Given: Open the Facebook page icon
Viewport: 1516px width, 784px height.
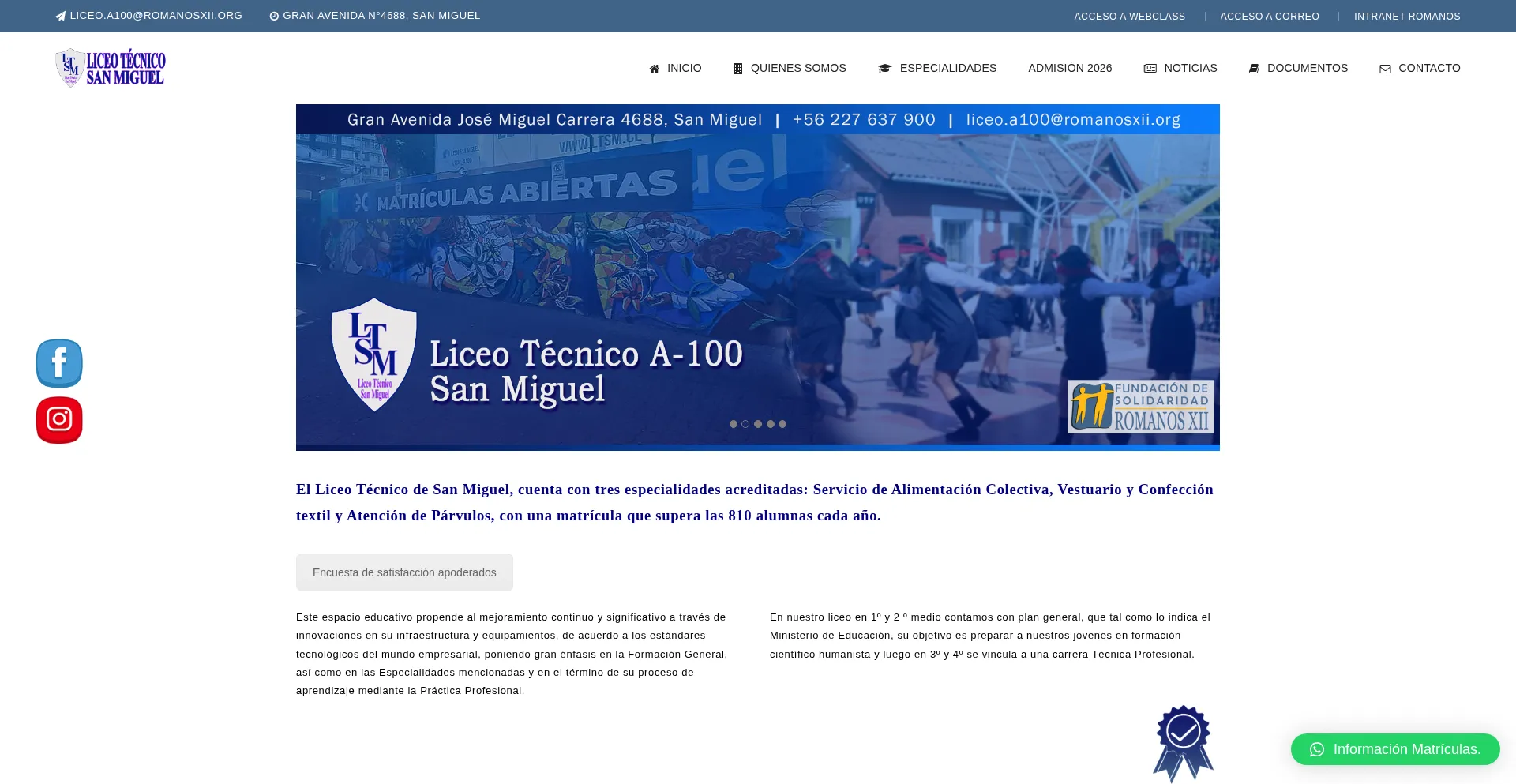Looking at the screenshot, I should 59,363.
